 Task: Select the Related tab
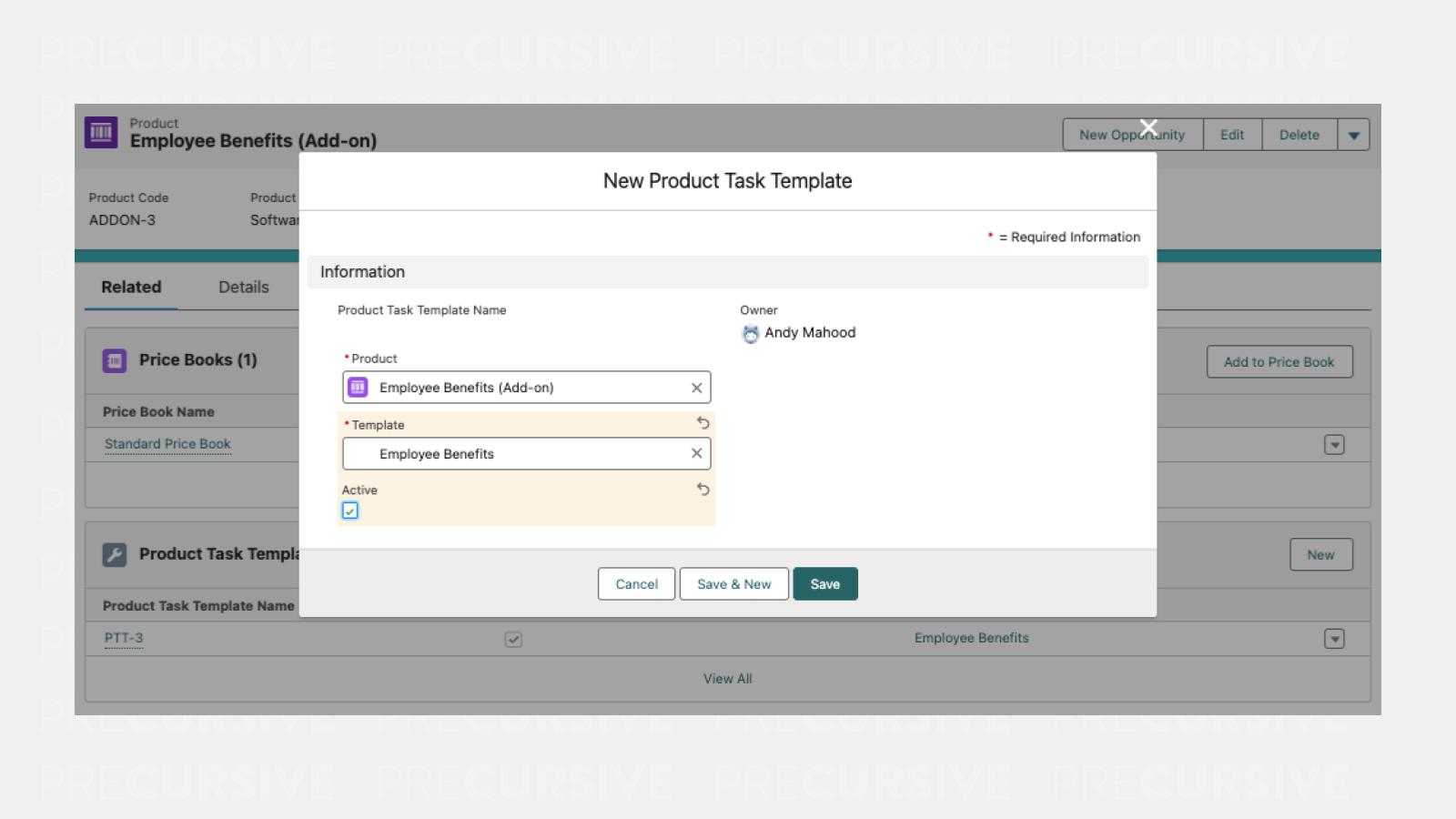[x=131, y=288]
